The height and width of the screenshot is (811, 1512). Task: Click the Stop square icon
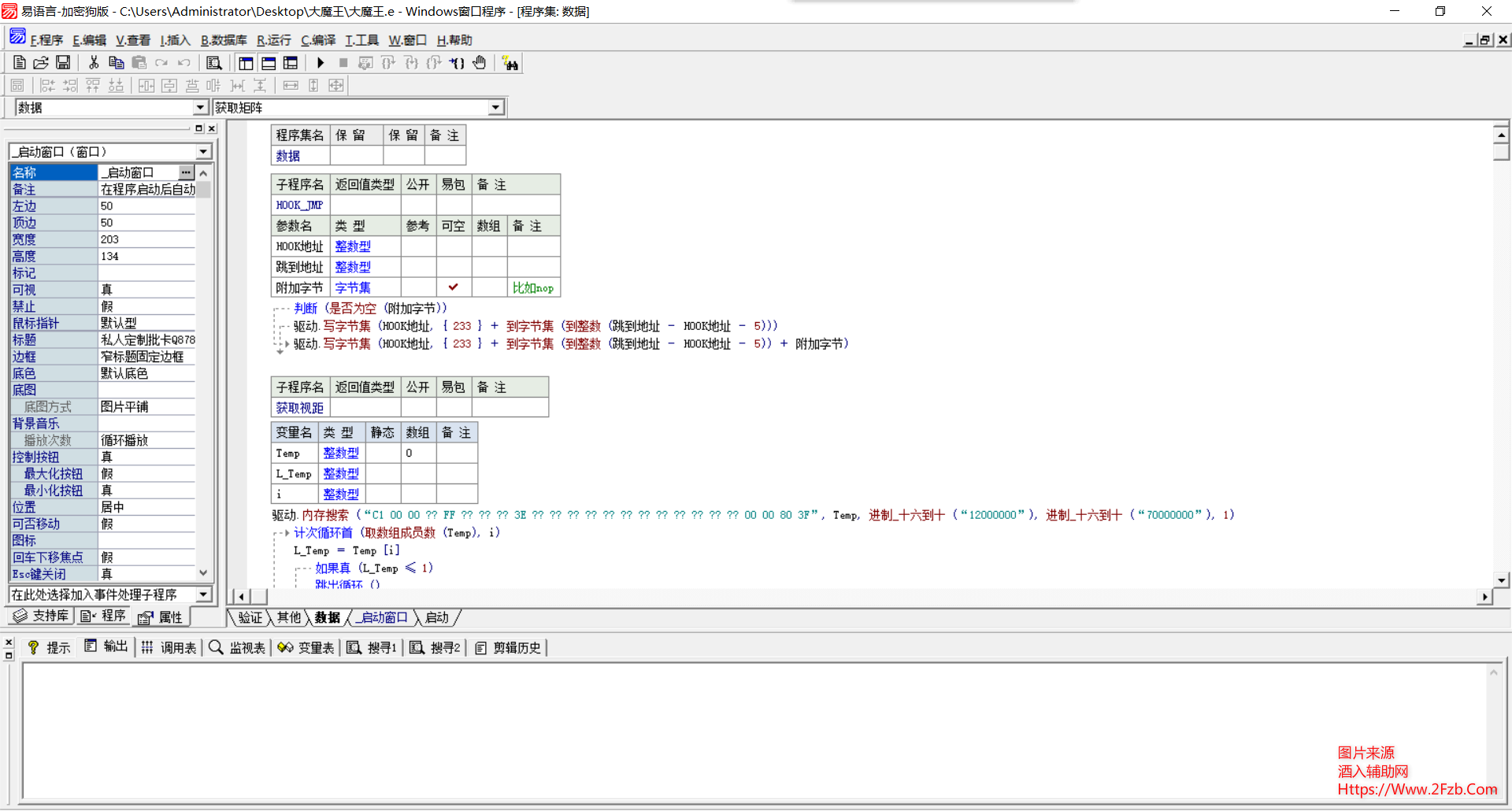343,63
